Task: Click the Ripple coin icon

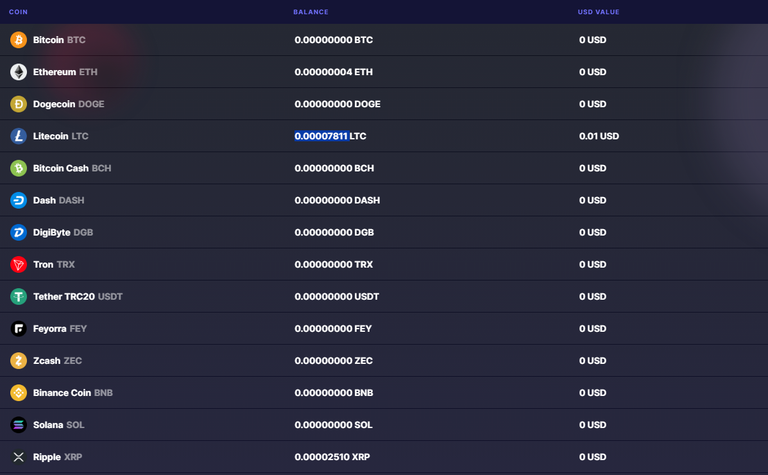Action: tap(19, 457)
